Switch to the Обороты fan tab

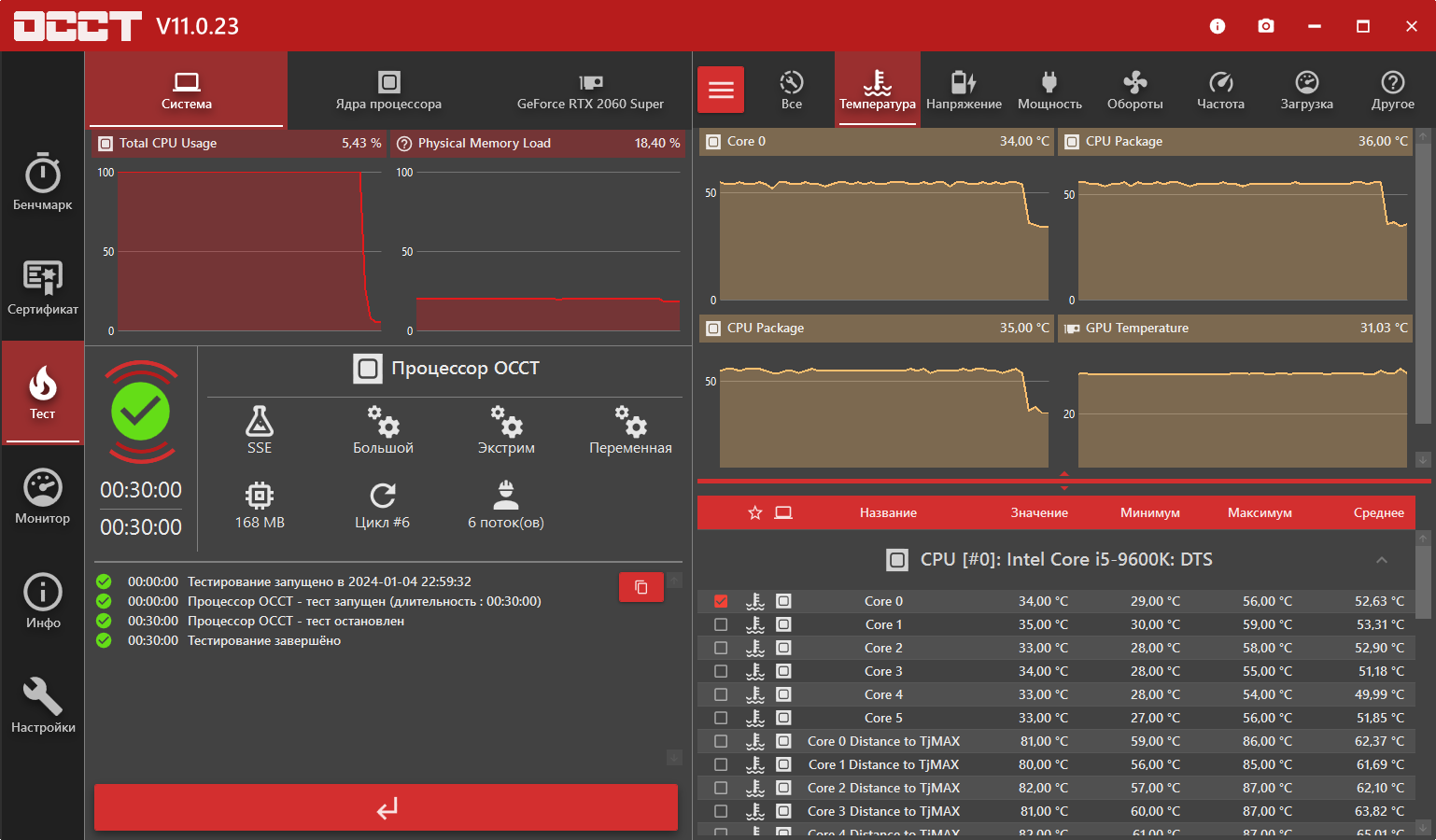tap(1135, 90)
